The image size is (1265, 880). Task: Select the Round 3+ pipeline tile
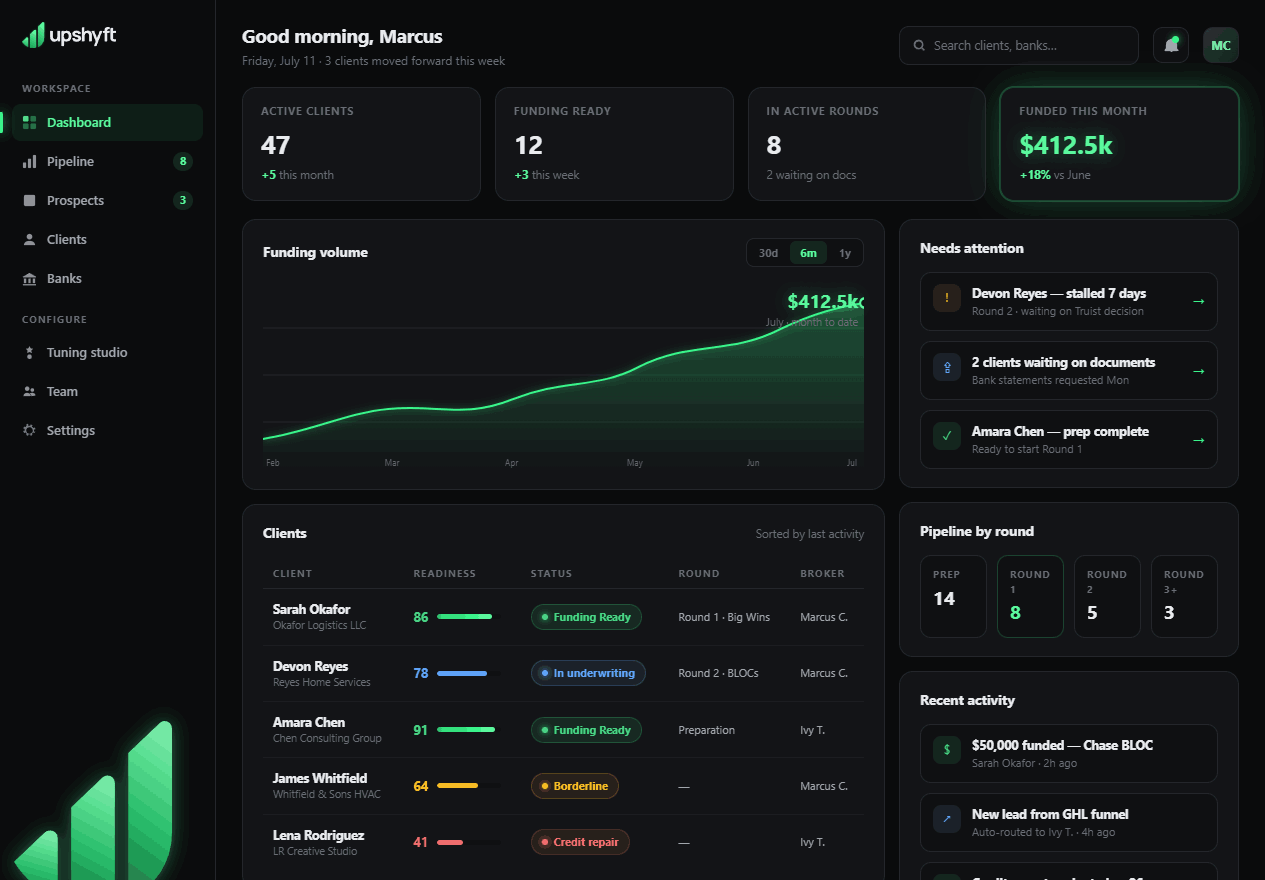pos(1184,596)
